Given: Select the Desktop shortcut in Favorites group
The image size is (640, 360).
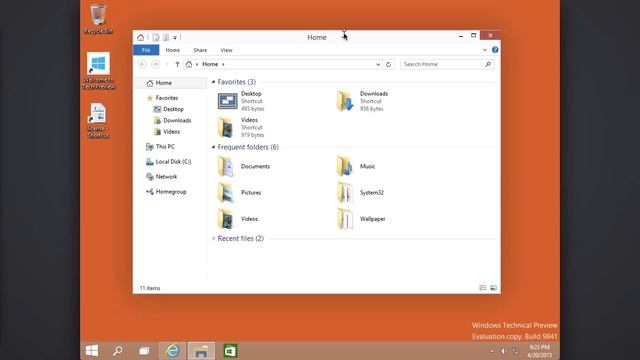Looking at the screenshot, I should (241, 101).
